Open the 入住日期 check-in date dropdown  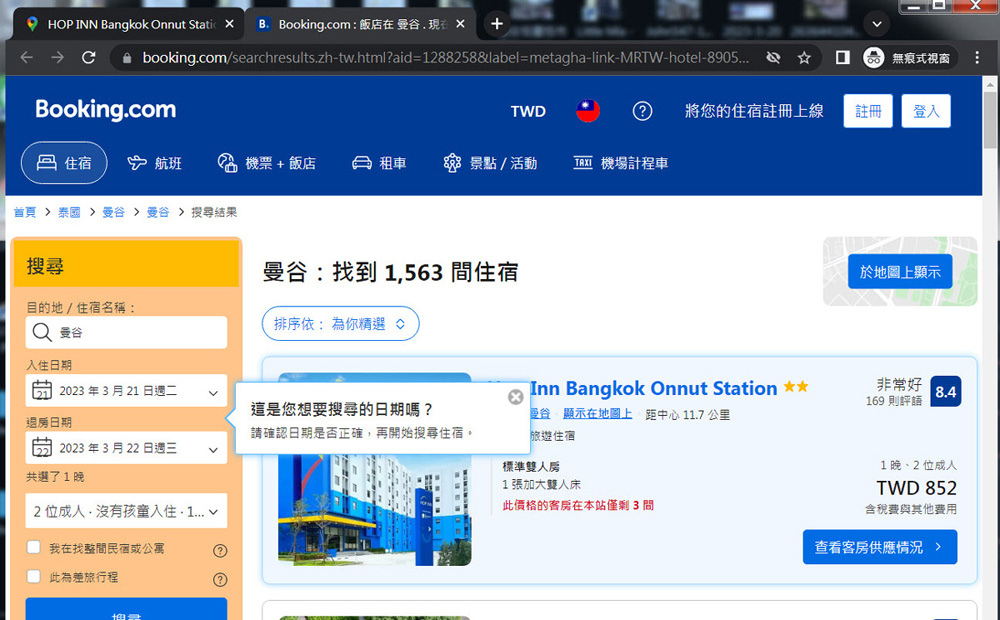(x=126, y=391)
